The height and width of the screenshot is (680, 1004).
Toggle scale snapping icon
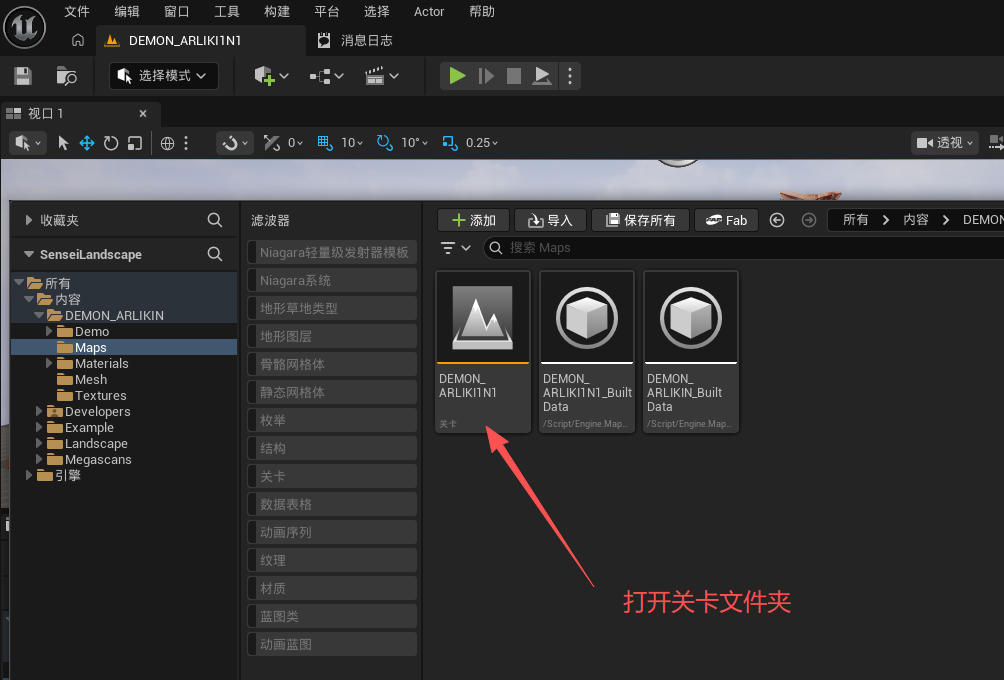pos(449,143)
